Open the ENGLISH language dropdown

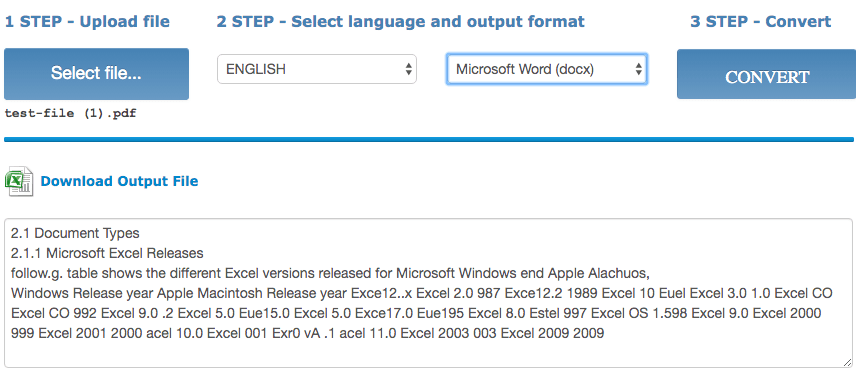click(317, 69)
